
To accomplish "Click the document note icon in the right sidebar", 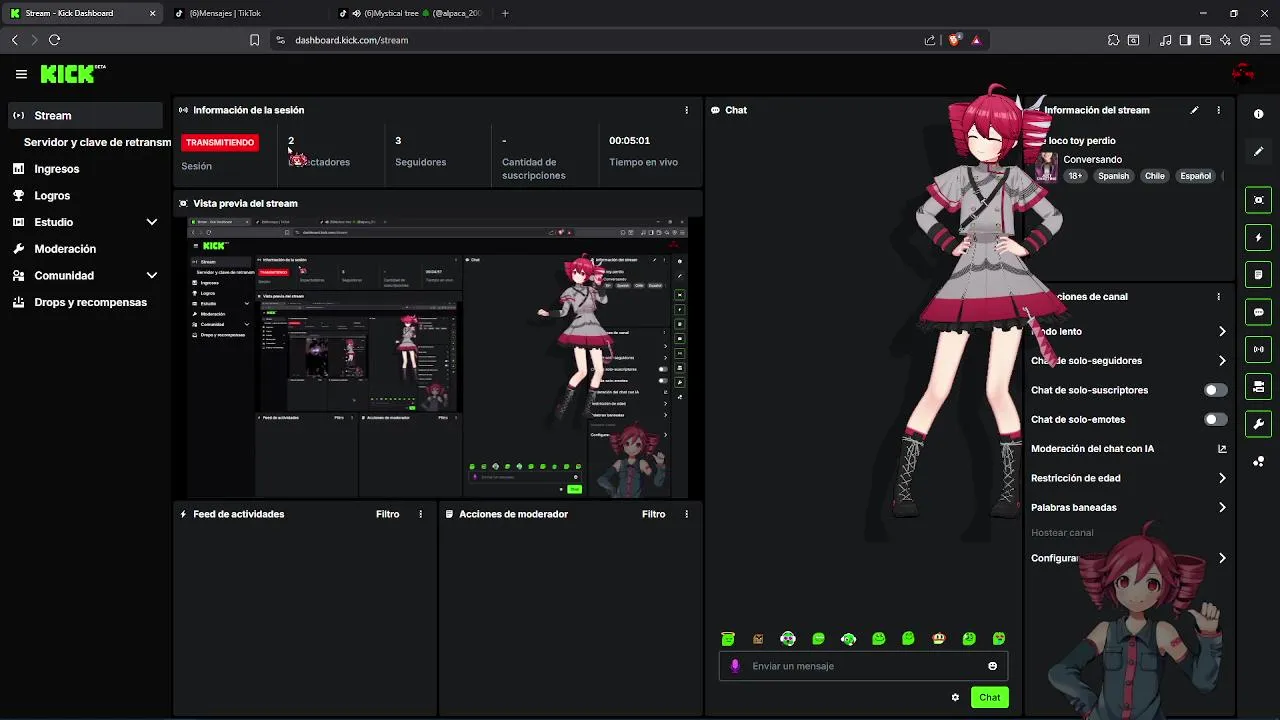I will pos(1258,275).
